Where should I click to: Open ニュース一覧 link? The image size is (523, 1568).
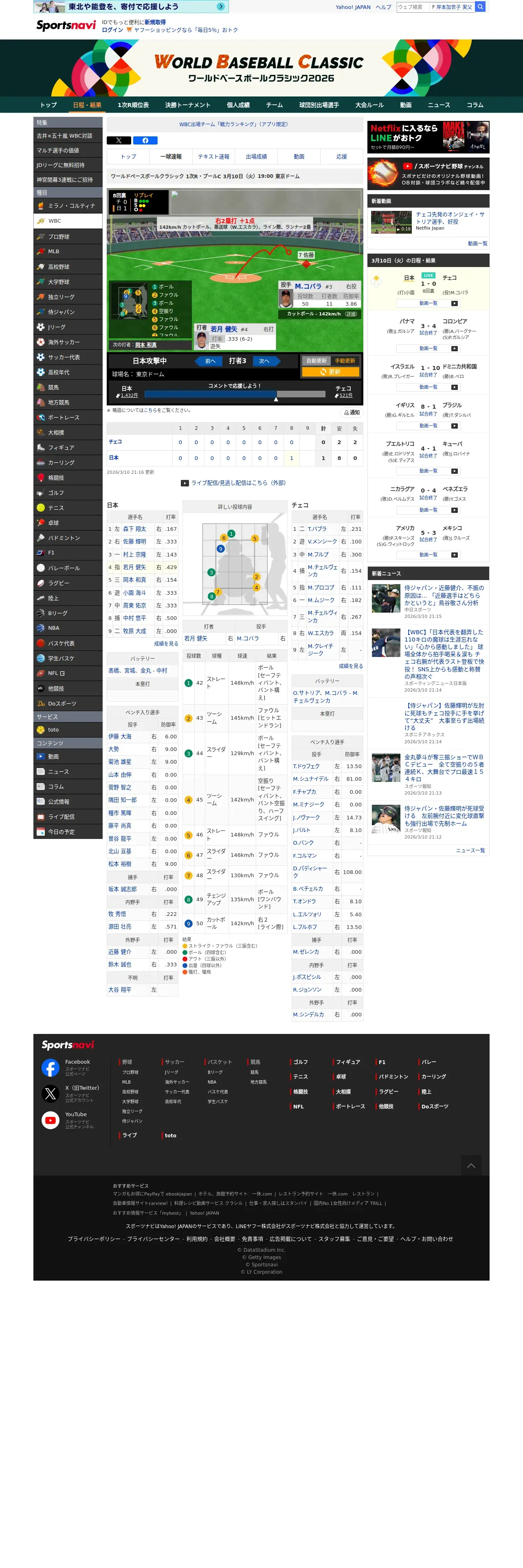tap(470, 850)
